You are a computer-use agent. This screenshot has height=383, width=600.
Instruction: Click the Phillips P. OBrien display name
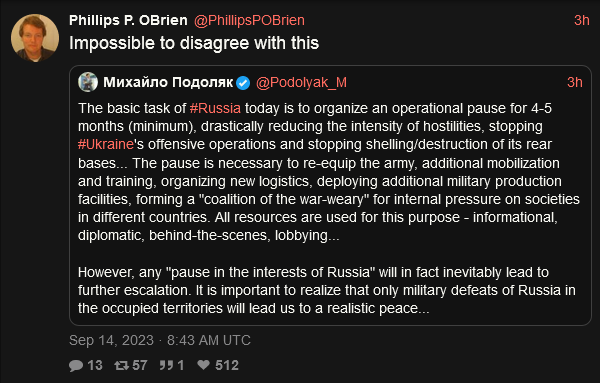click(128, 20)
